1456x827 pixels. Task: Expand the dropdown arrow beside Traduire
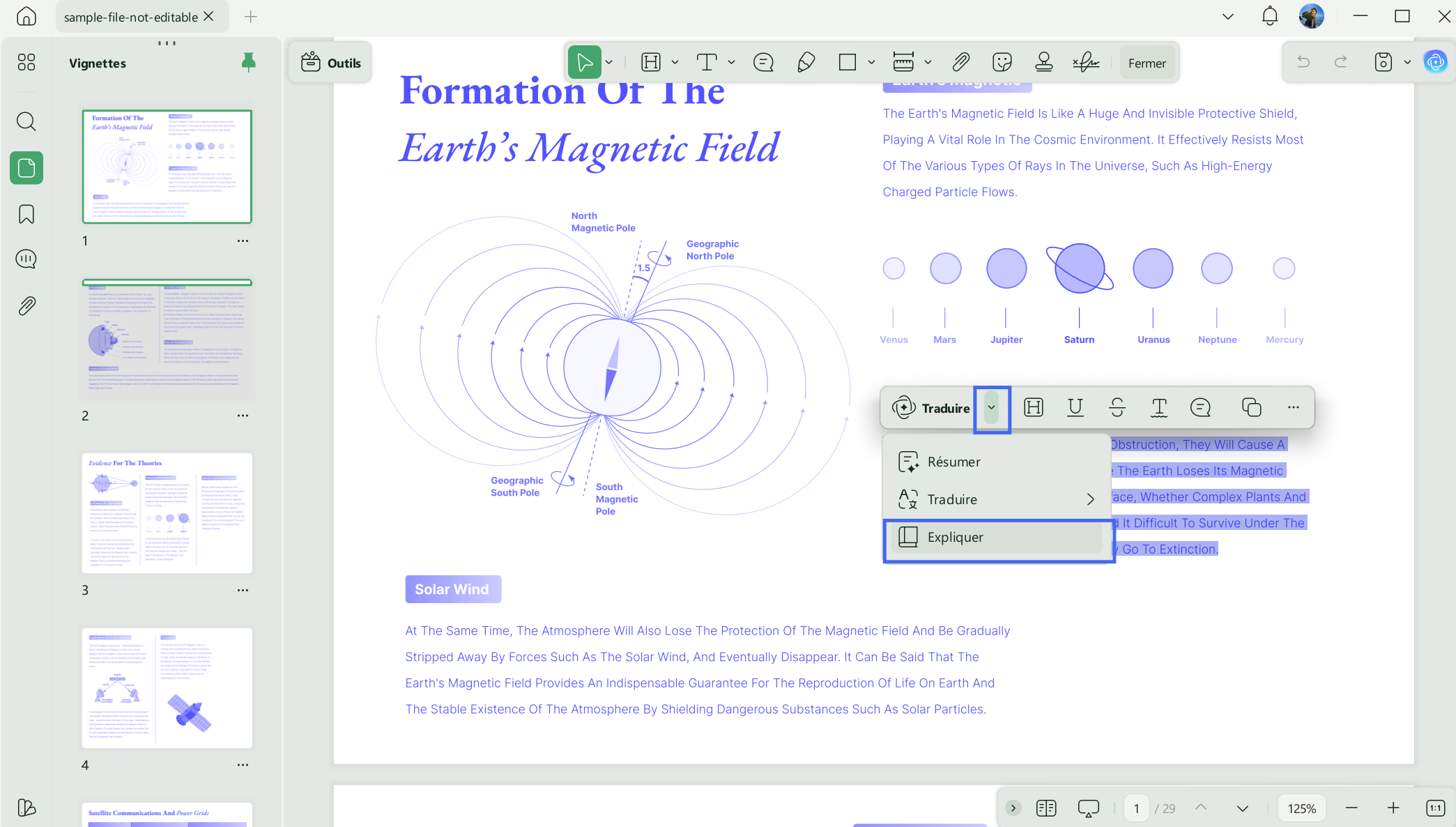click(991, 408)
